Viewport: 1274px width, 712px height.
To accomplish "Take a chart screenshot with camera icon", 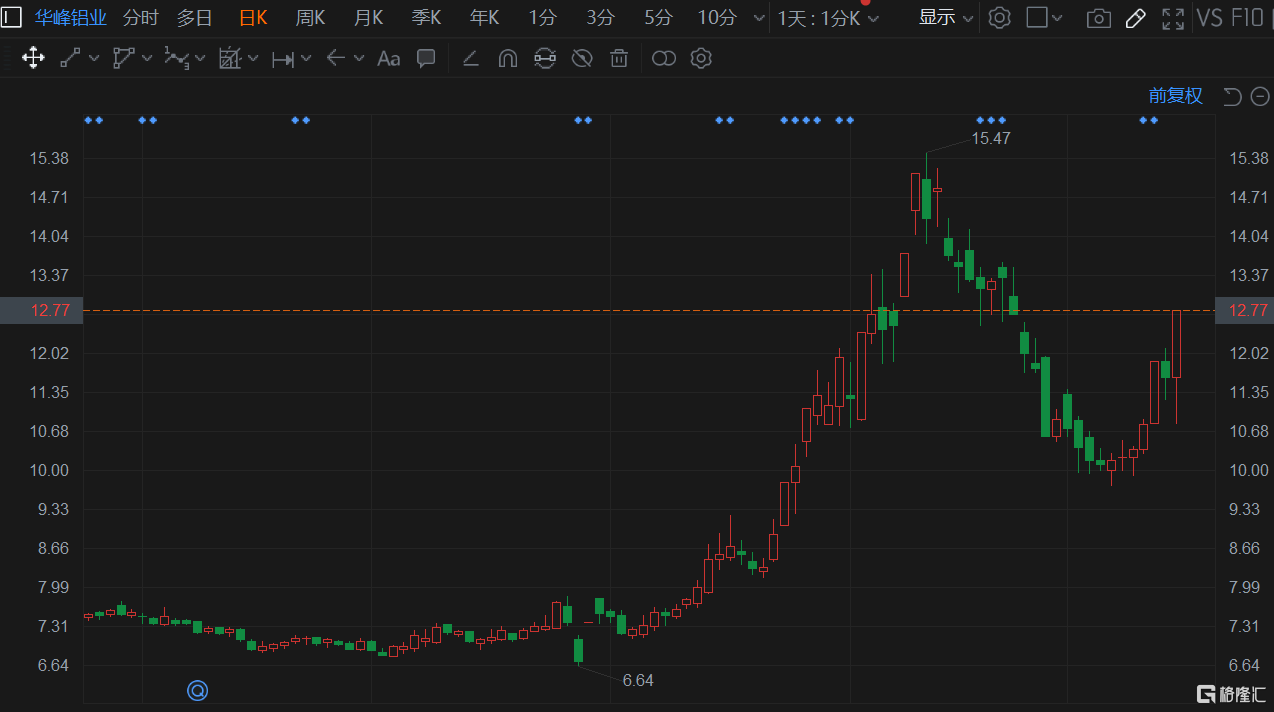I will (x=1099, y=18).
